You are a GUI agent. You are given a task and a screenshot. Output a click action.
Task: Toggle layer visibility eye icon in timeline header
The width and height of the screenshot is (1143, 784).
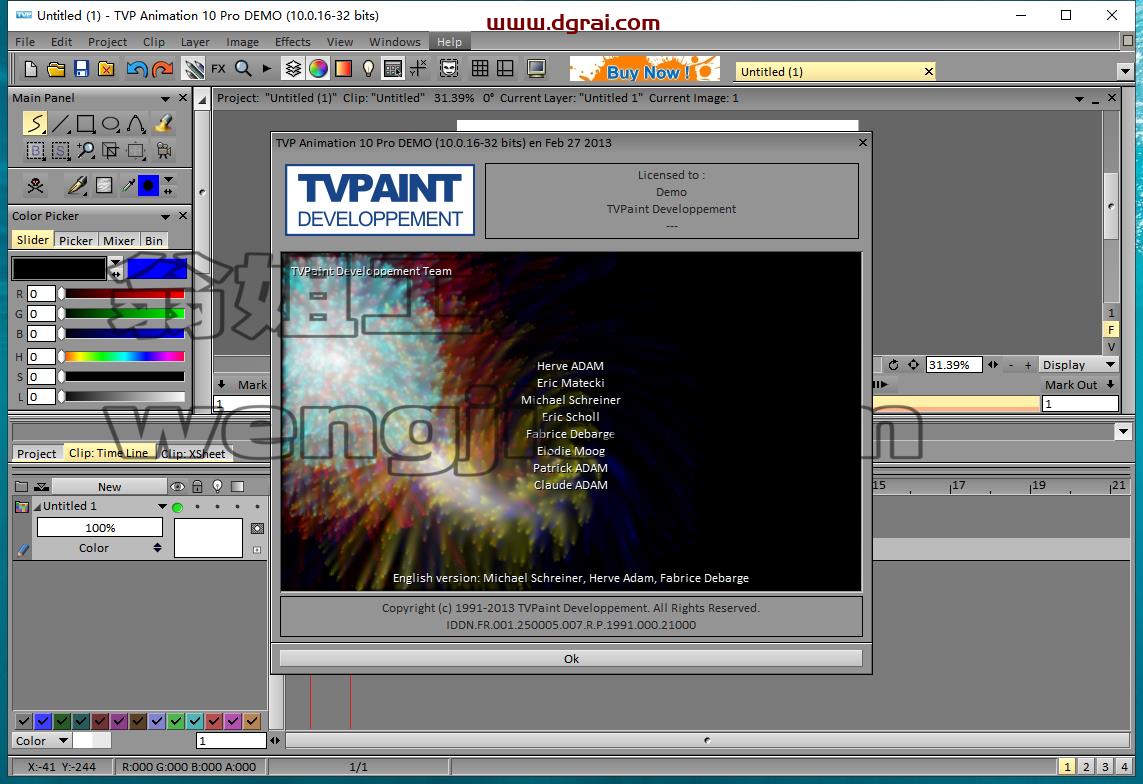[x=177, y=486]
